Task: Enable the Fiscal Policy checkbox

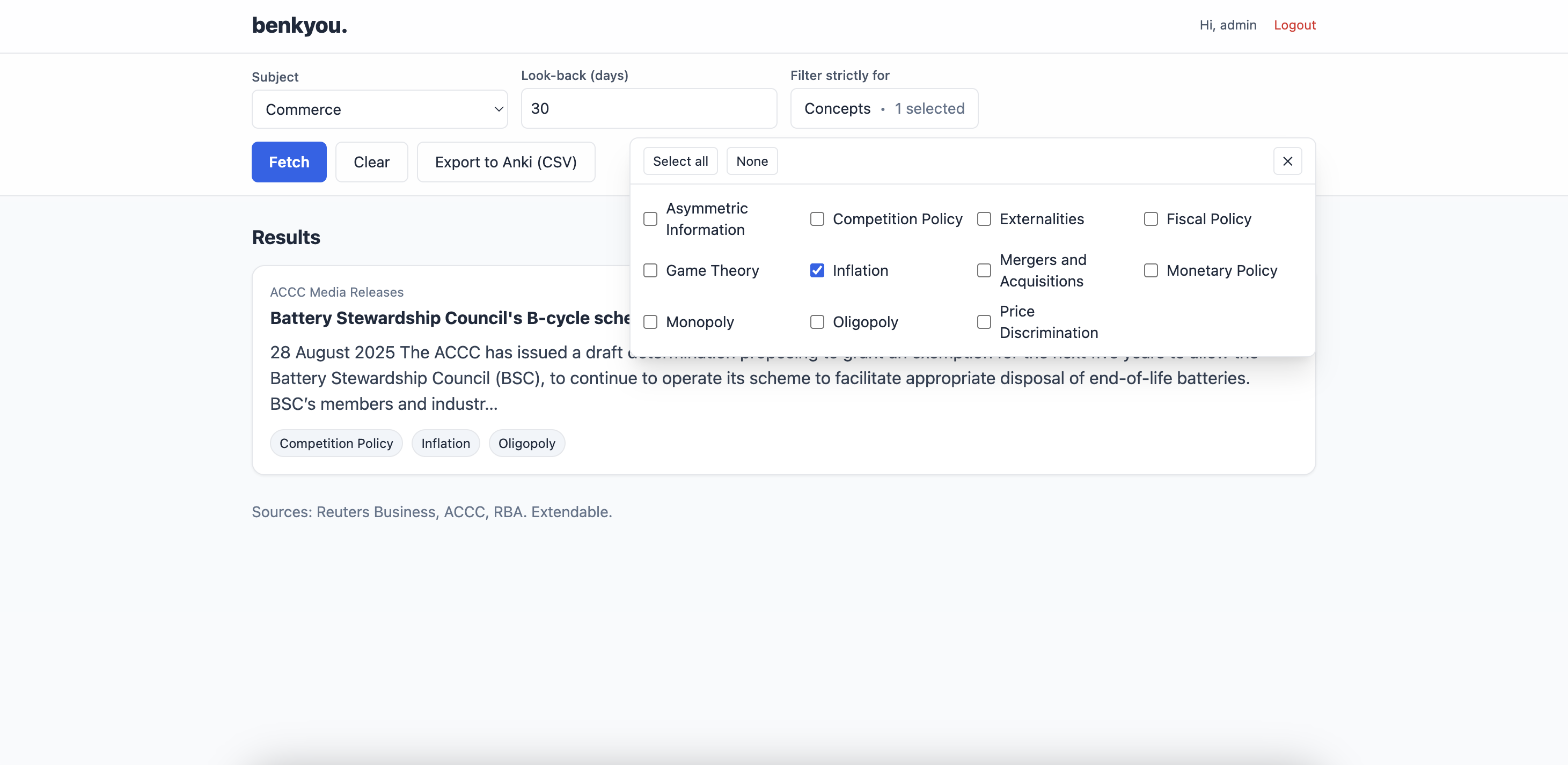Action: click(x=1151, y=219)
